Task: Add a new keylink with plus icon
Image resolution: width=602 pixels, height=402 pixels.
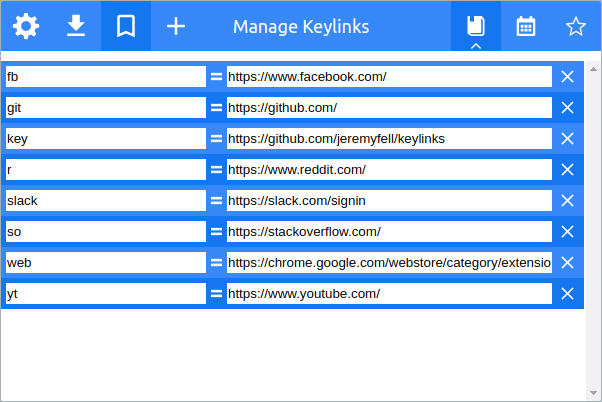Action: pyautogui.click(x=176, y=26)
